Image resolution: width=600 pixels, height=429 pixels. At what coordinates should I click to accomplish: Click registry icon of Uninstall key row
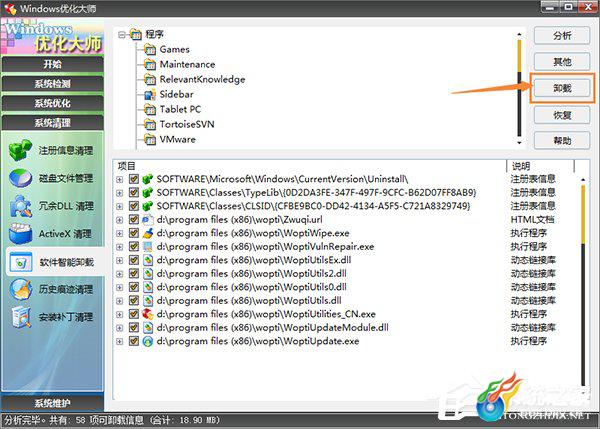click(x=148, y=179)
